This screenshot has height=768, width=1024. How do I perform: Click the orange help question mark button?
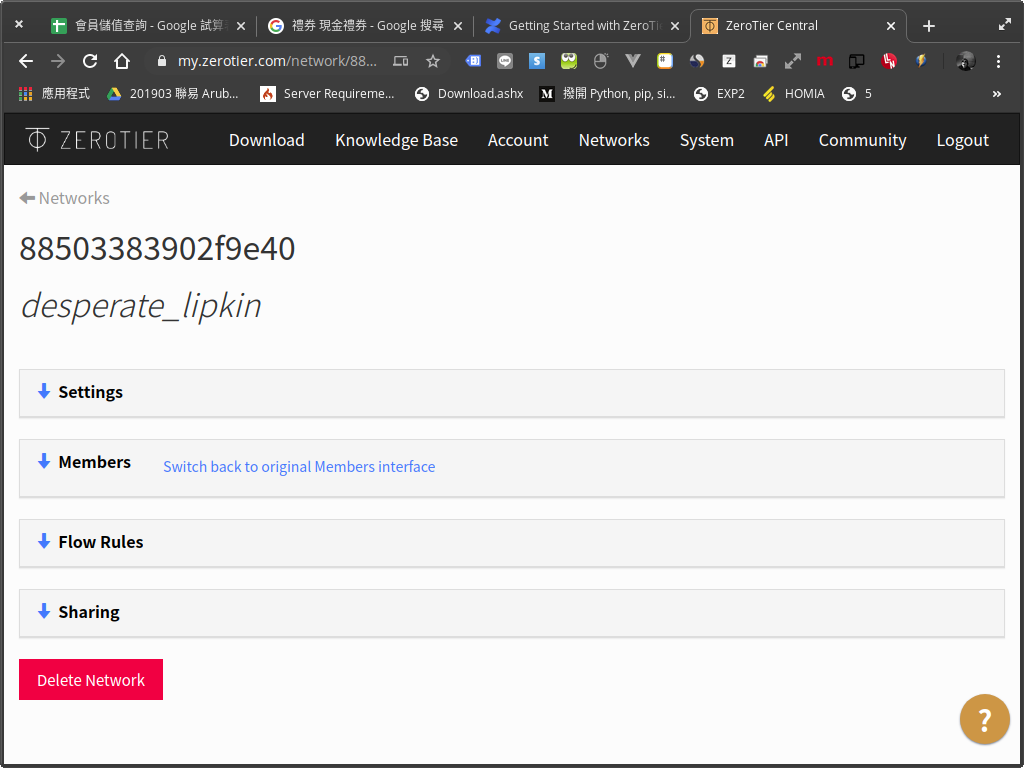click(x=985, y=719)
